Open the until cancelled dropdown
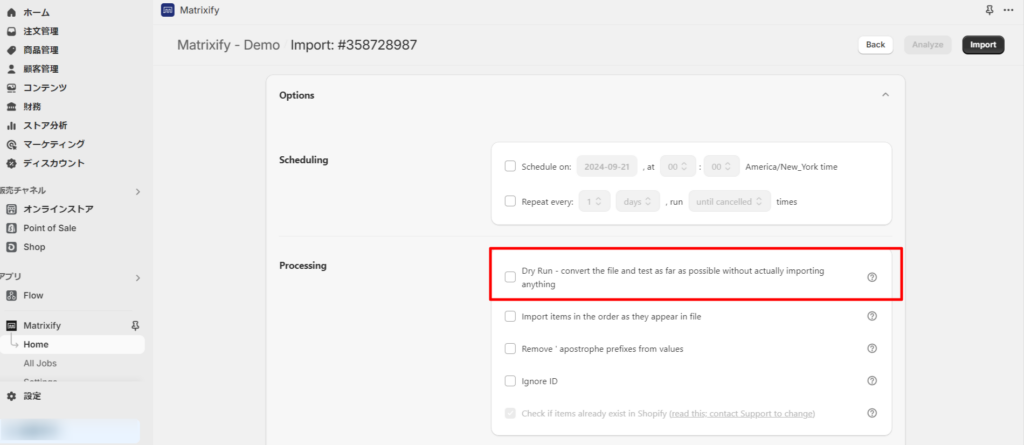The height and width of the screenshot is (445, 1024). pyautogui.click(x=729, y=202)
